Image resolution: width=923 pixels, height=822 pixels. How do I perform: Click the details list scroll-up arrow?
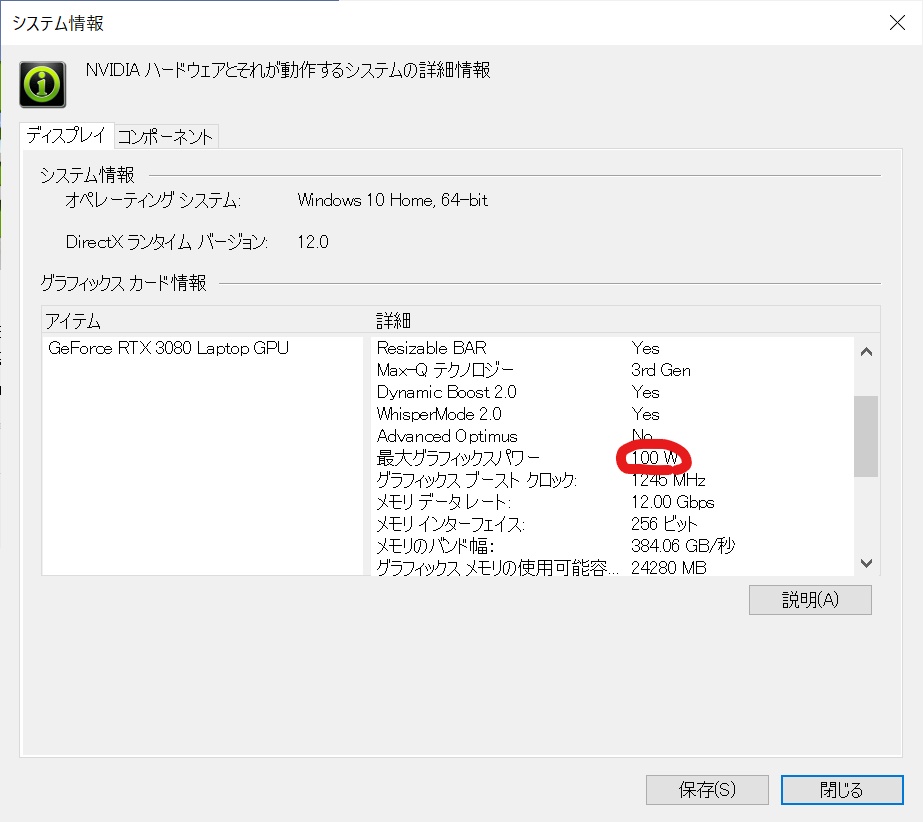tap(866, 352)
